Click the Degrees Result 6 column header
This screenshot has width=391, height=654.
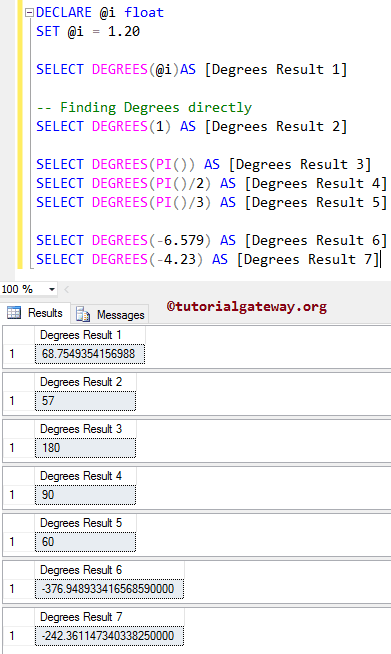109,570
